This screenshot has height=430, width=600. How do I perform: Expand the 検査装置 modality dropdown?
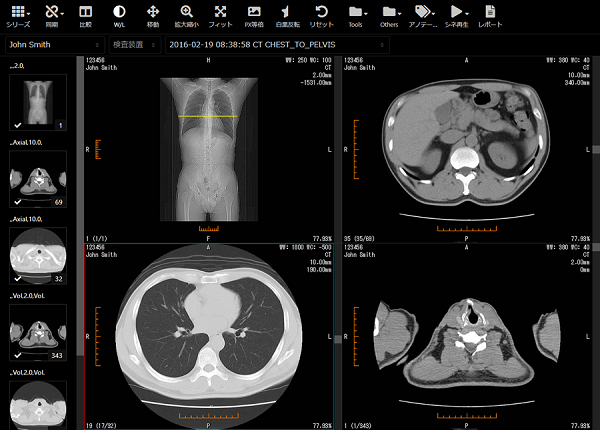click(x=134, y=45)
